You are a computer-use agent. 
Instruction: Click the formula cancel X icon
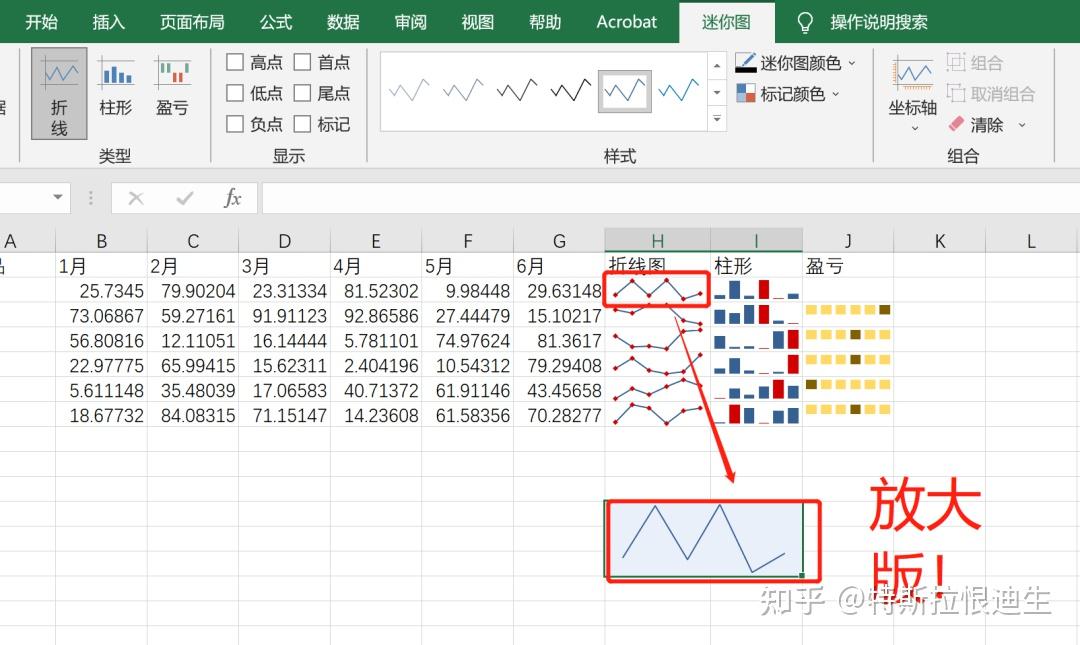[x=136, y=198]
